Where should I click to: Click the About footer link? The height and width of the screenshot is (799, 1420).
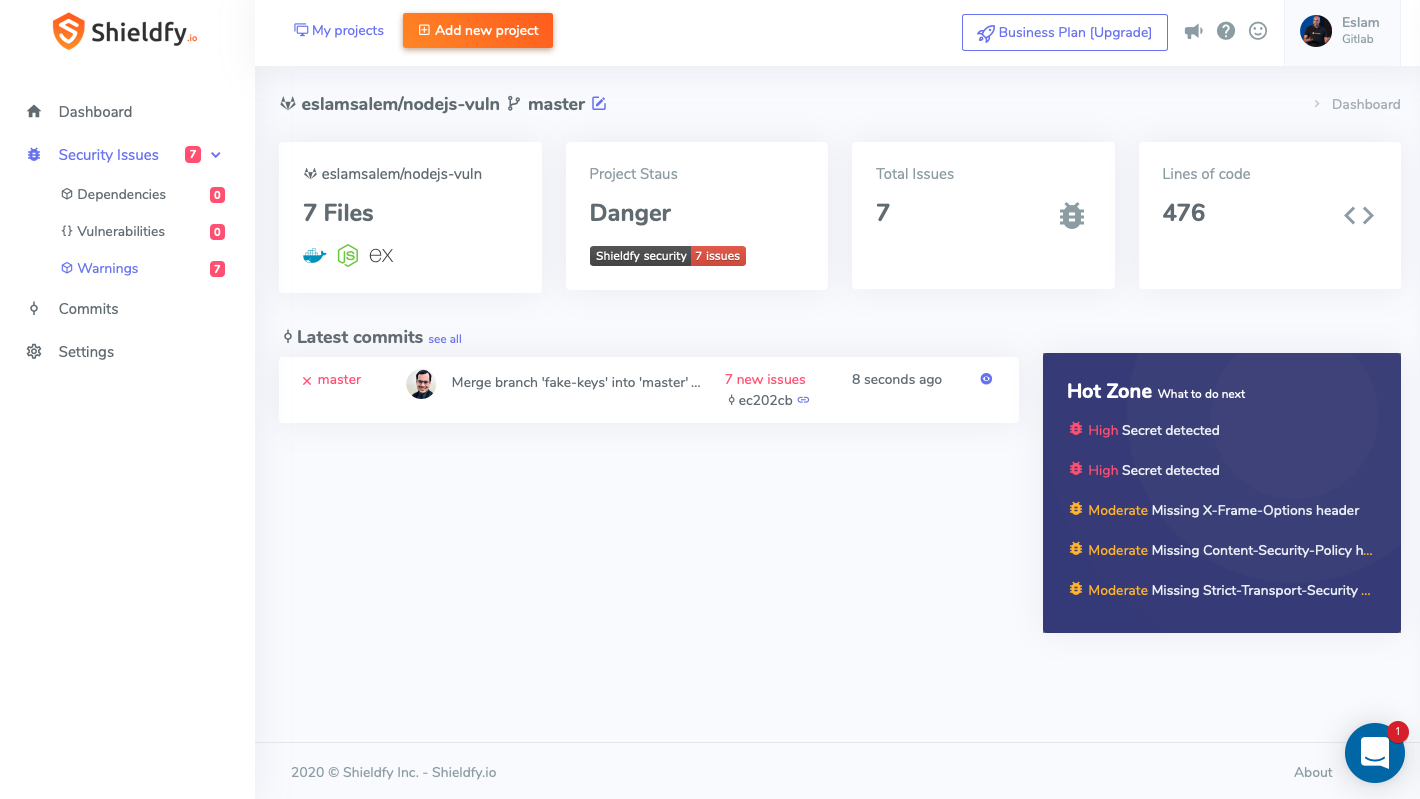1313,772
